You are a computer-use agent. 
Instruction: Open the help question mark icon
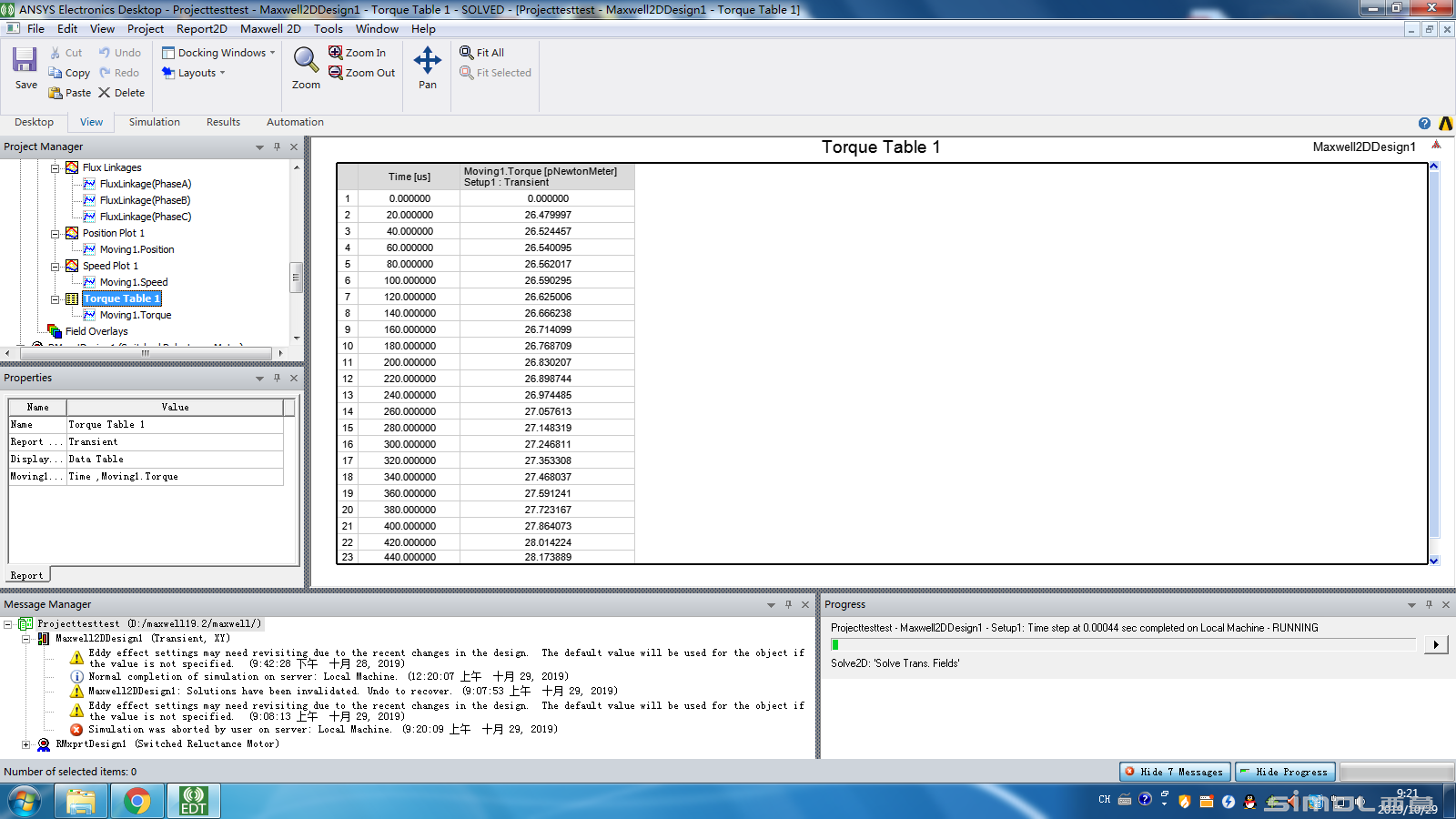pos(1424,123)
